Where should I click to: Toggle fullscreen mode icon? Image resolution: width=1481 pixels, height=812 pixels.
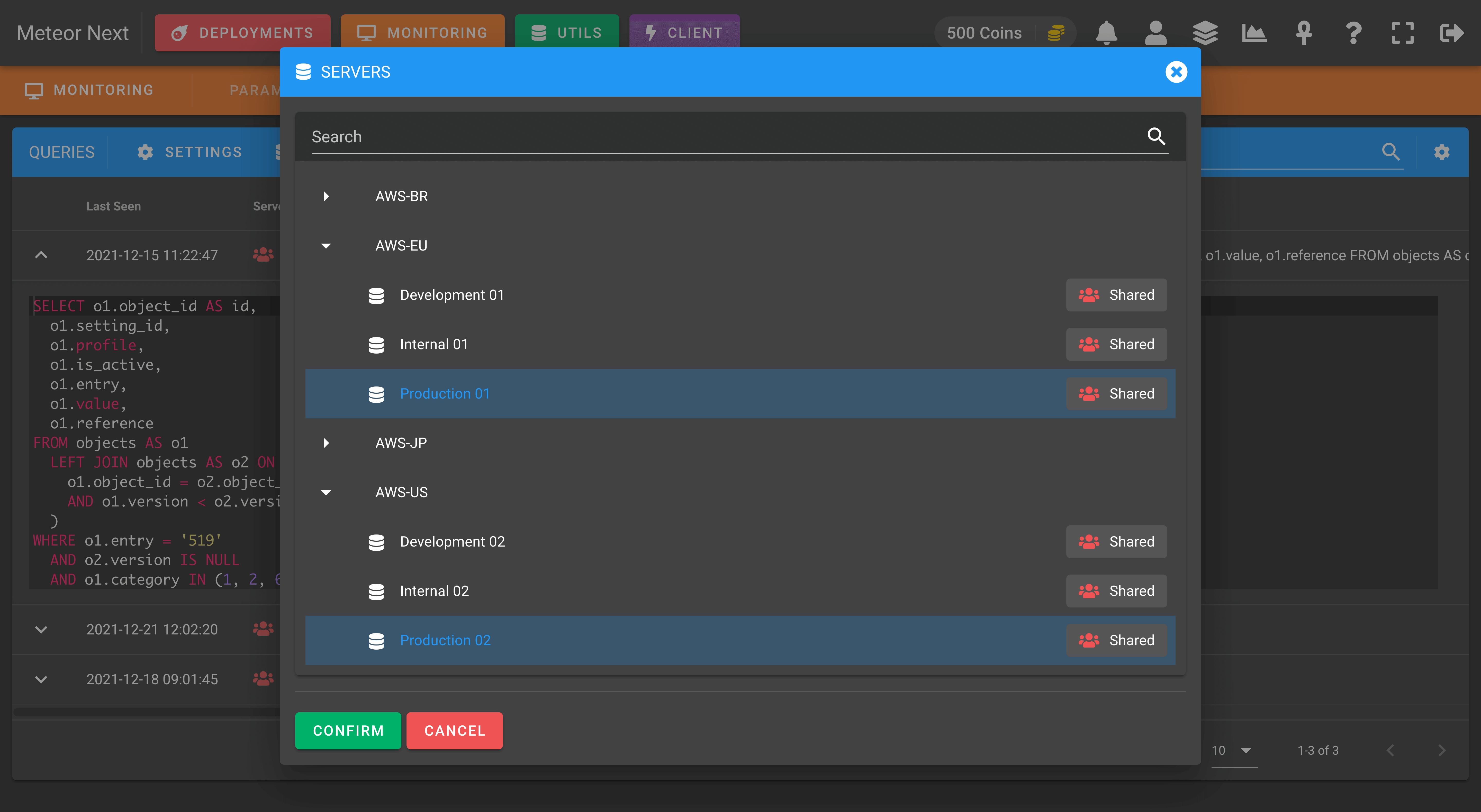pos(1402,33)
